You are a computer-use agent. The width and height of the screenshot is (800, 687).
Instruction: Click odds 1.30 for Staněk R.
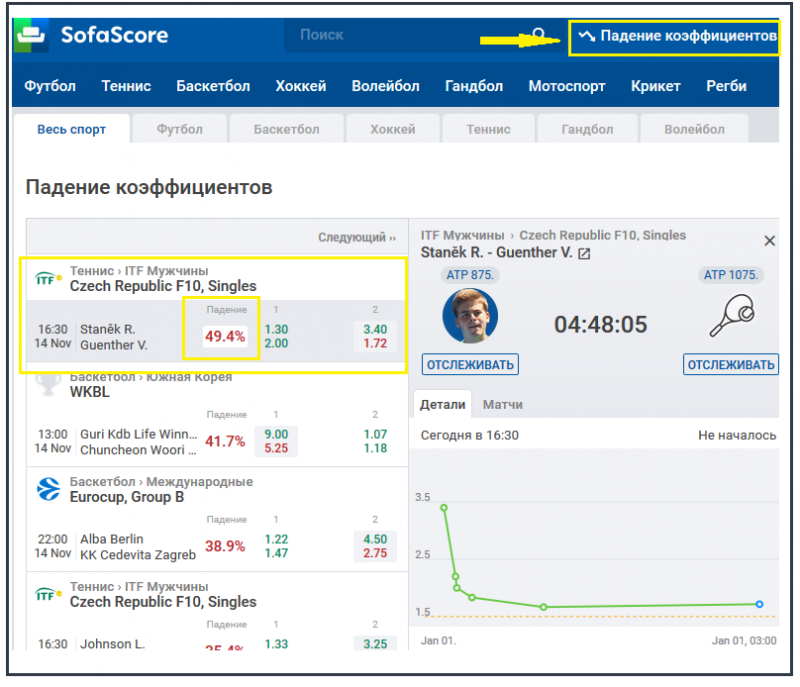pos(276,329)
